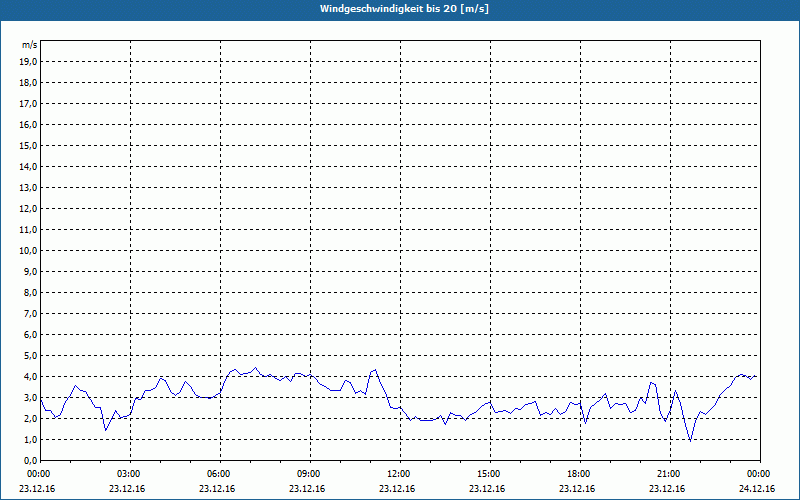The width and height of the screenshot is (800, 500).
Task: Click the '10,0' y-axis label
Action: coord(28,251)
